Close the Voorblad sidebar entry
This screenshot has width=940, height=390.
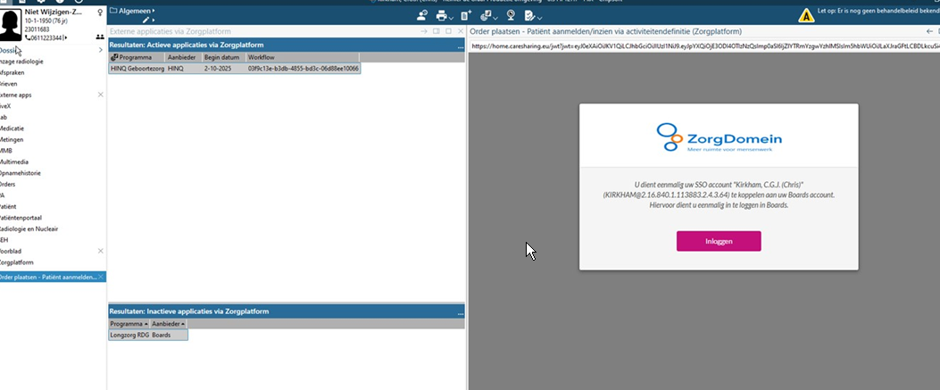point(101,251)
